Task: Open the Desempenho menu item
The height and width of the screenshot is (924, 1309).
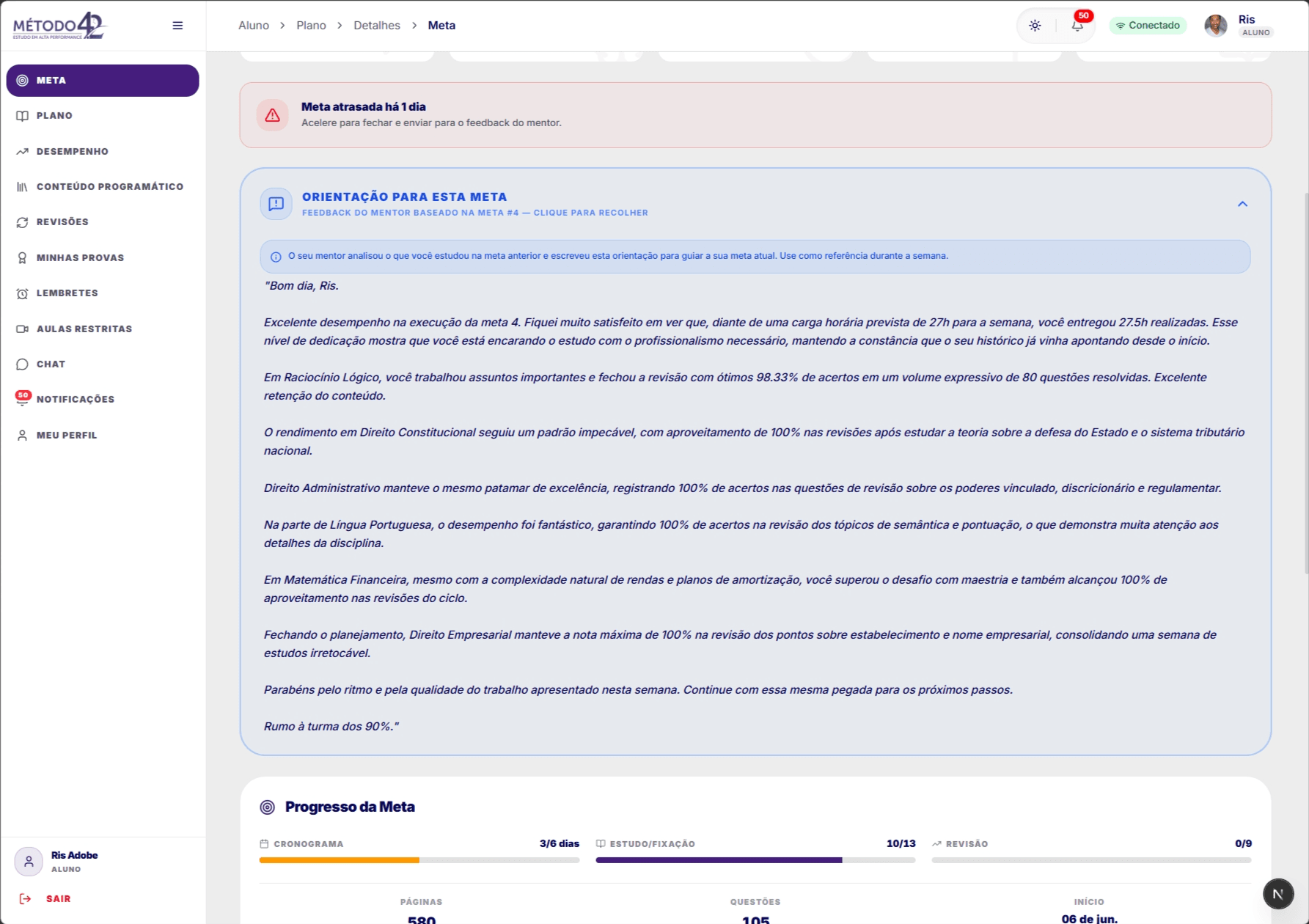Action: point(103,152)
